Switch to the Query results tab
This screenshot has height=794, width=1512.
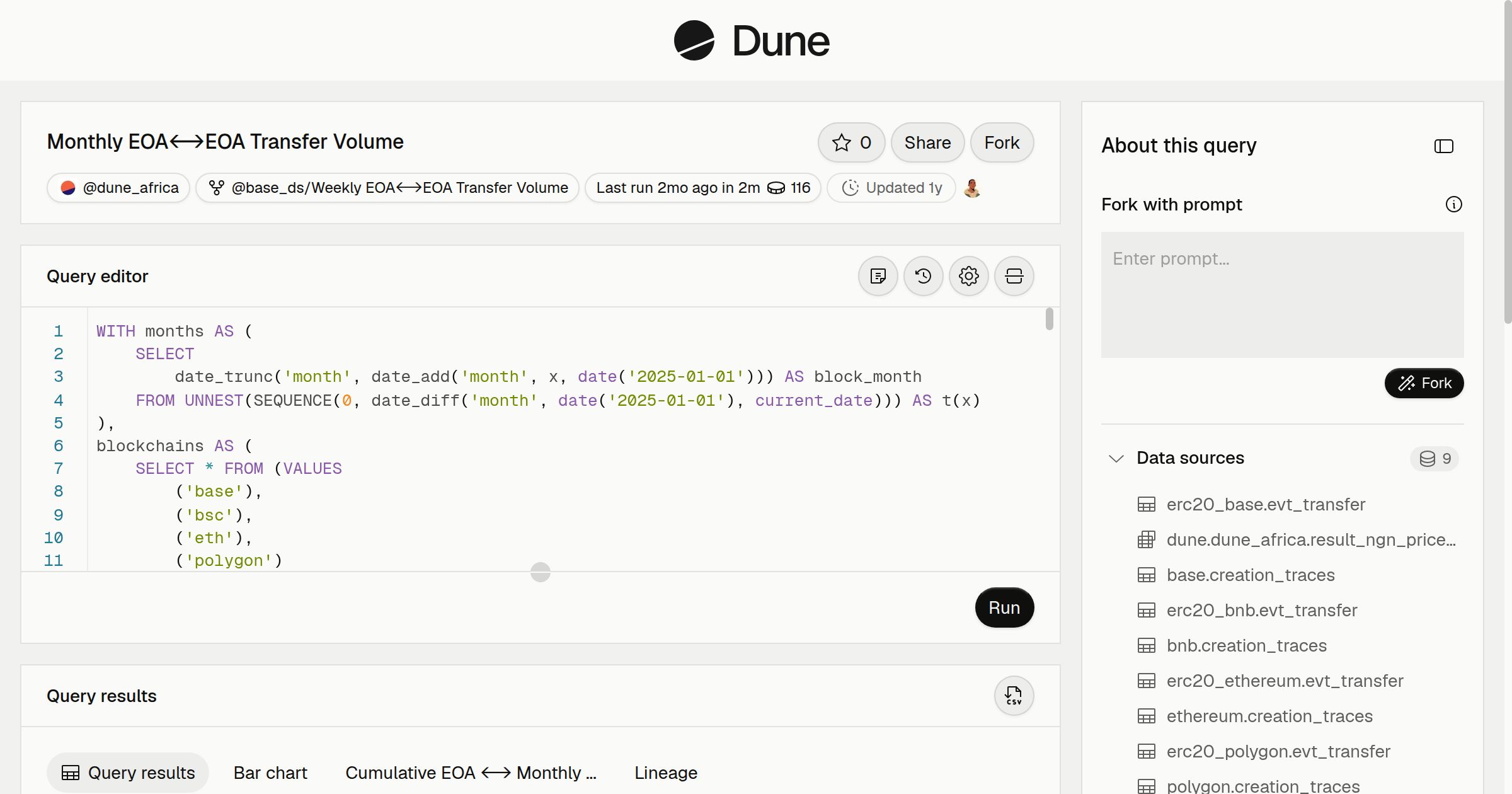pos(128,773)
